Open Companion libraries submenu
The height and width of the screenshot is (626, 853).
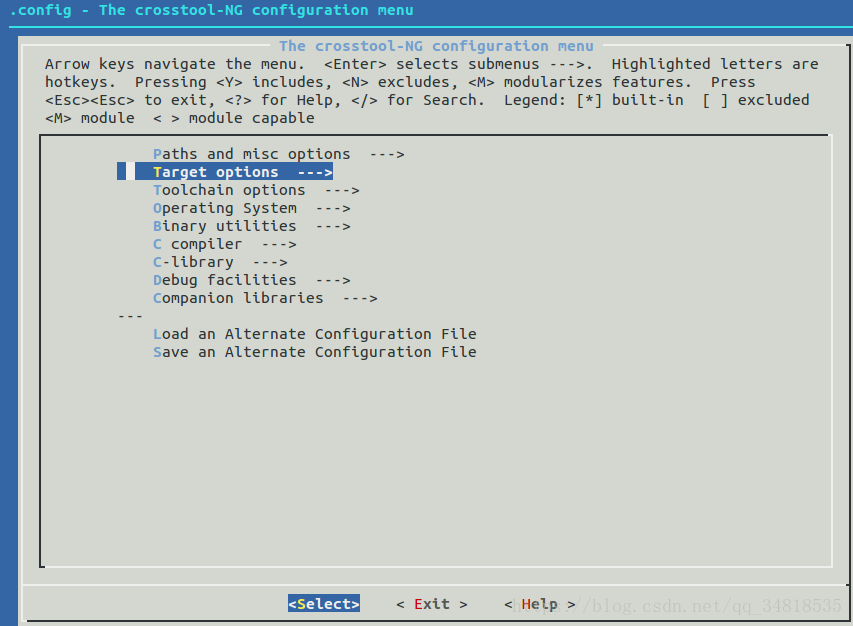(265, 298)
